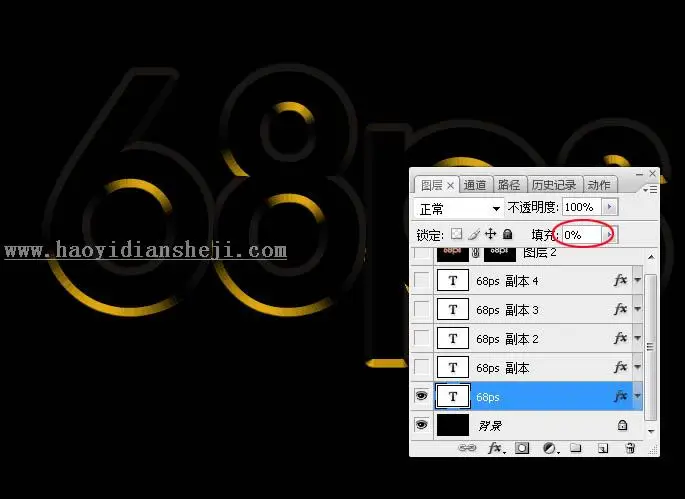Click the 填充 0% input field
The width and height of the screenshot is (685, 499).
click(x=582, y=235)
